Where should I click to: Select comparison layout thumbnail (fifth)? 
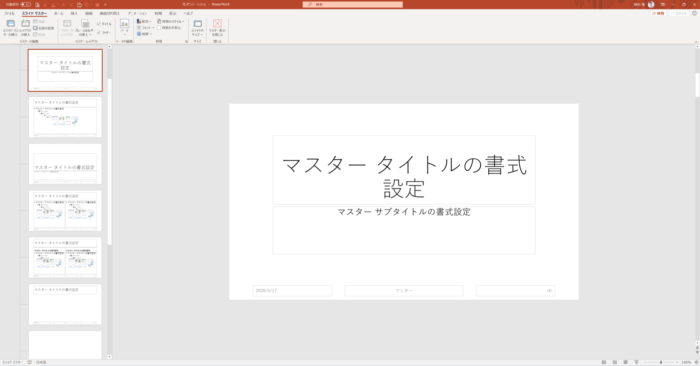(x=65, y=258)
